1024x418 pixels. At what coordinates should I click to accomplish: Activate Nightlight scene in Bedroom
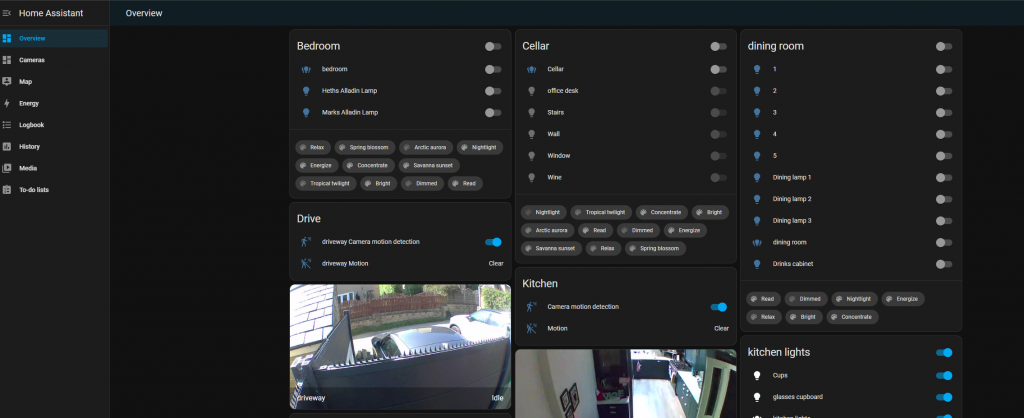tap(480, 147)
